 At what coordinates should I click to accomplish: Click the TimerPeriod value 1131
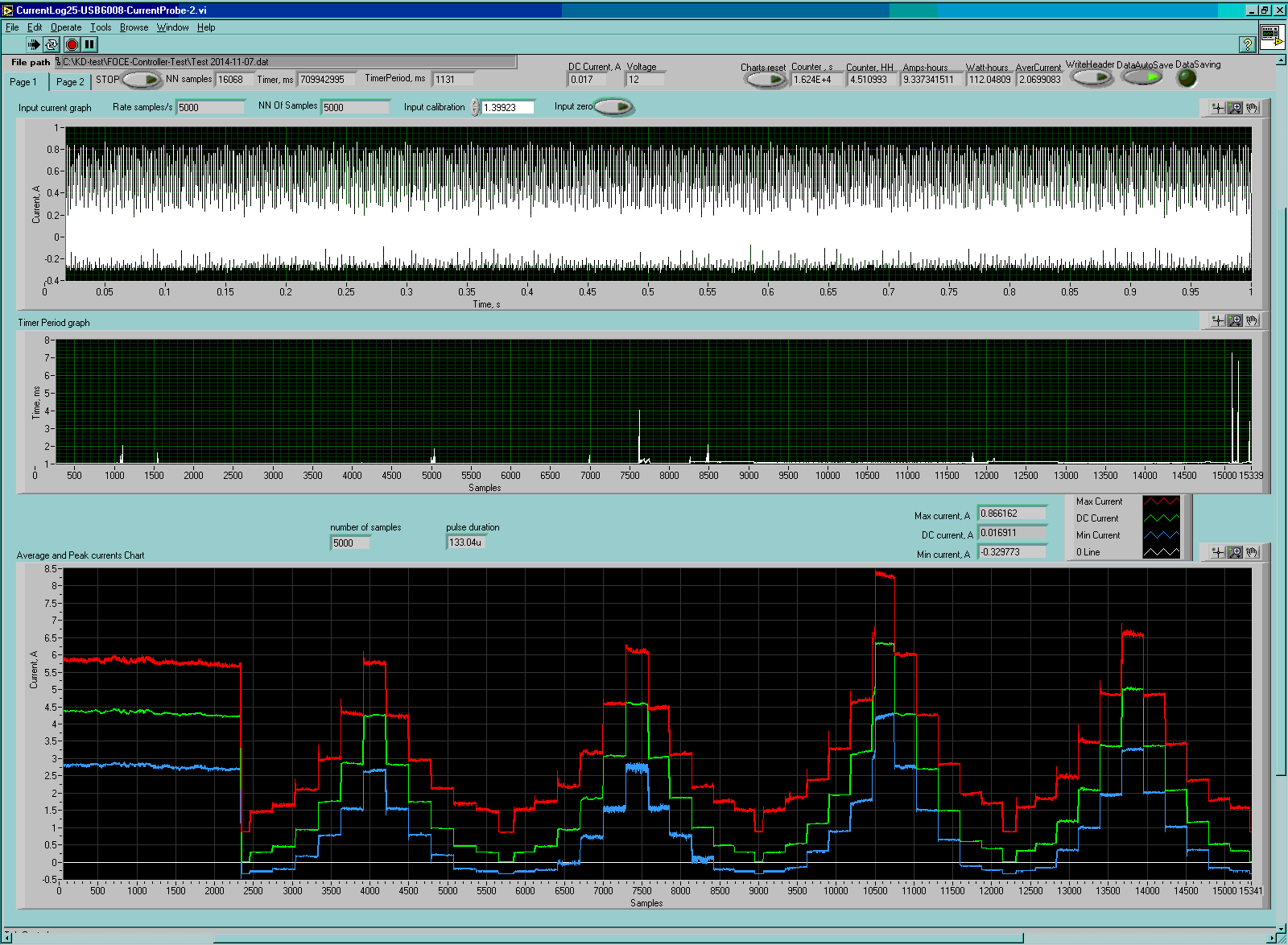tap(452, 79)
